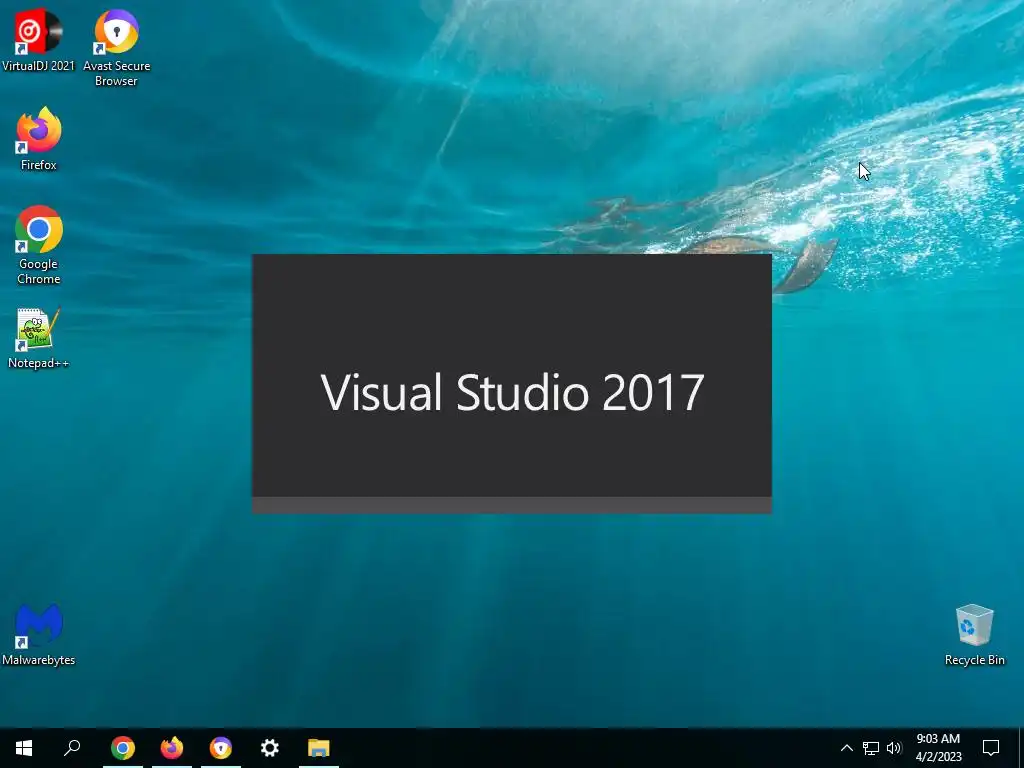Select the Firefox desktop shortcut
The width and height of the screenshot is (1024, 768).
(39, 138)
